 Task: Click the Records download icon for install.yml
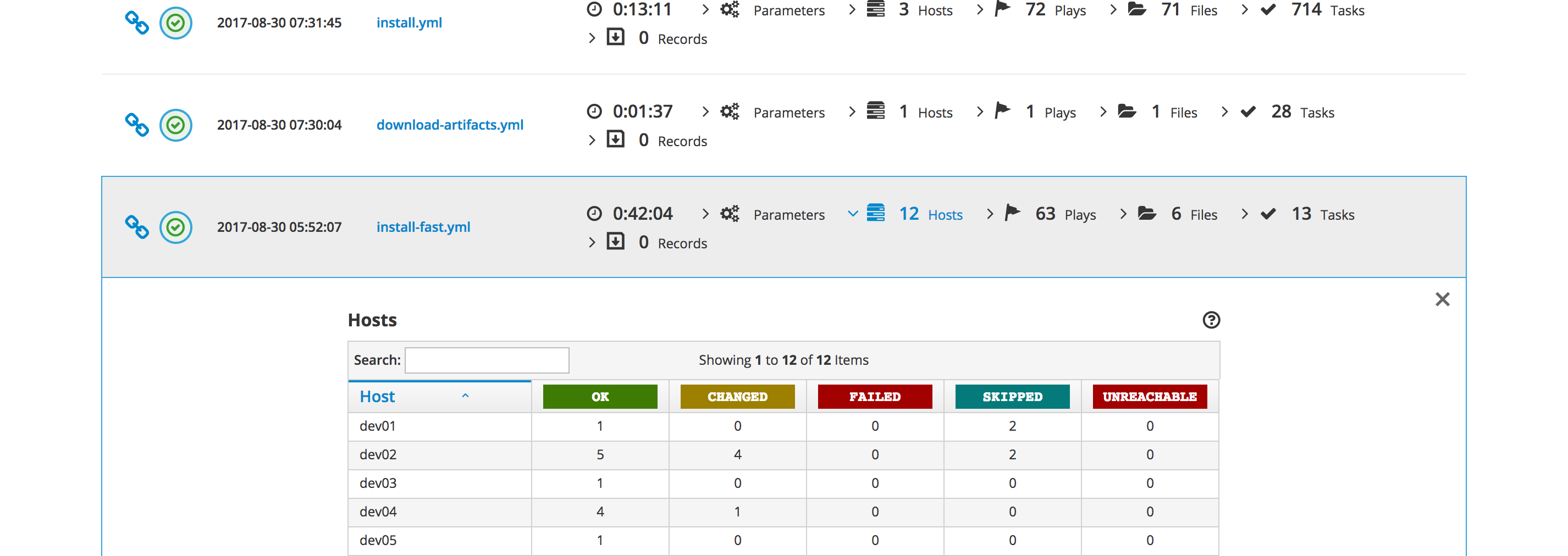(616, 37)
